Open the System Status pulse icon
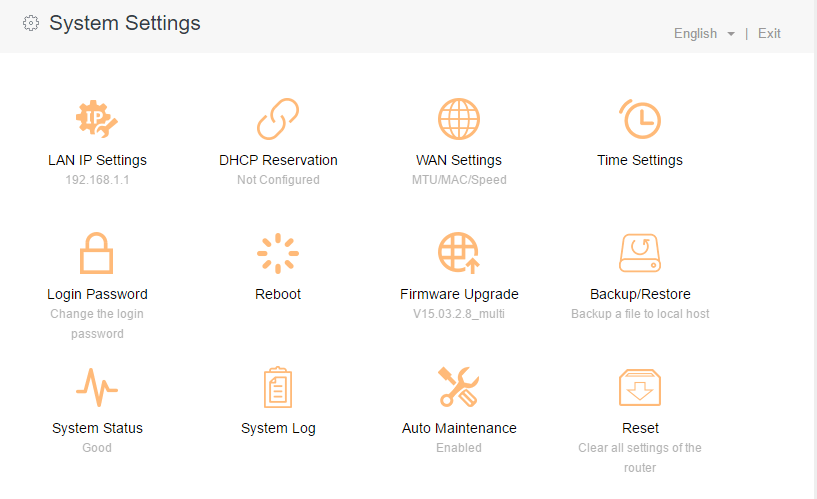Image resolution: width=817 pixels, height=499 pixels. click(x=97, y=387)
